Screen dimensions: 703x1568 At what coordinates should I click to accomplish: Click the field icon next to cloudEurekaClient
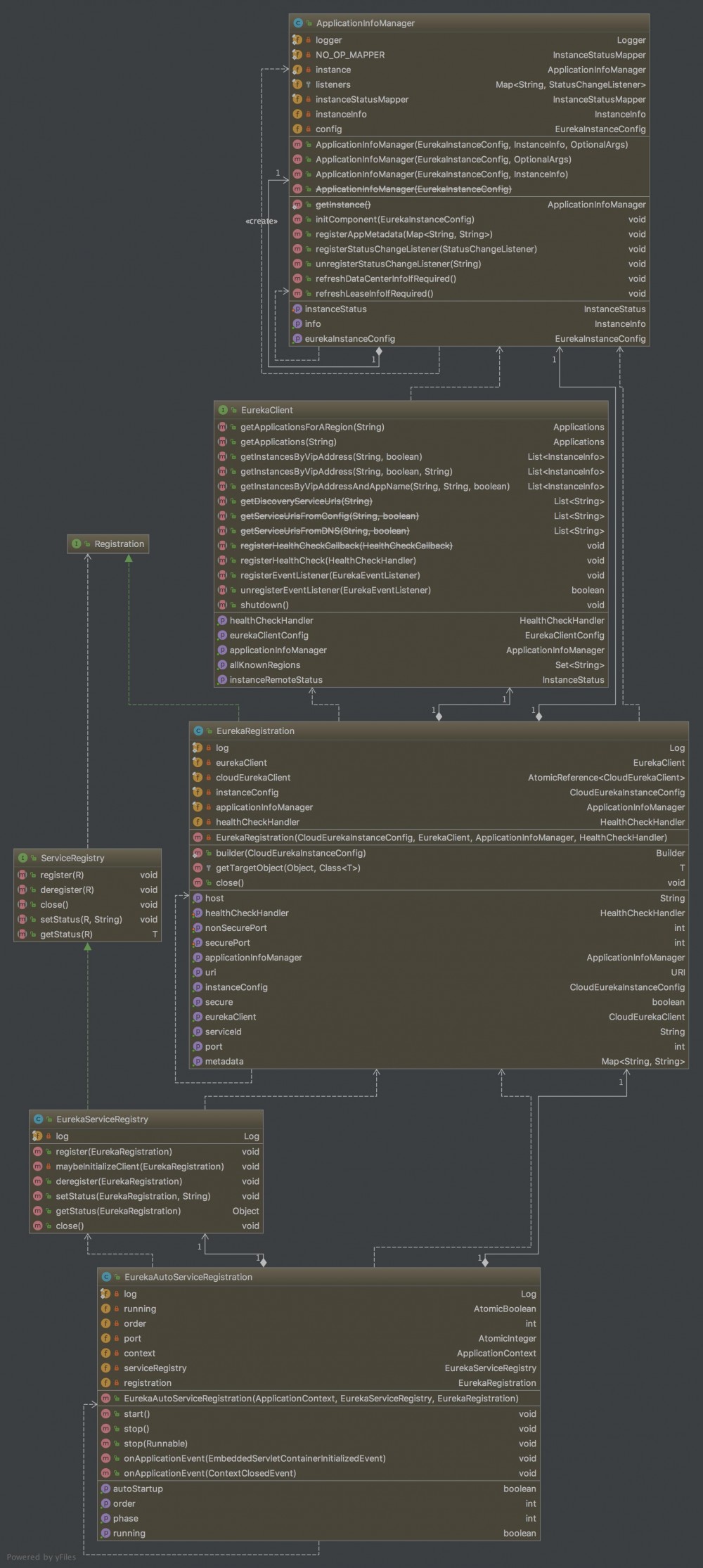(x=198, y=778)
